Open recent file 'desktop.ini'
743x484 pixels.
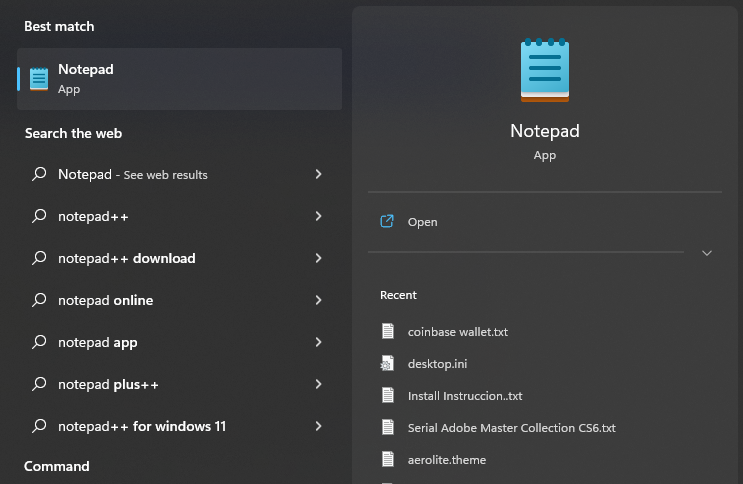[437, 364]
